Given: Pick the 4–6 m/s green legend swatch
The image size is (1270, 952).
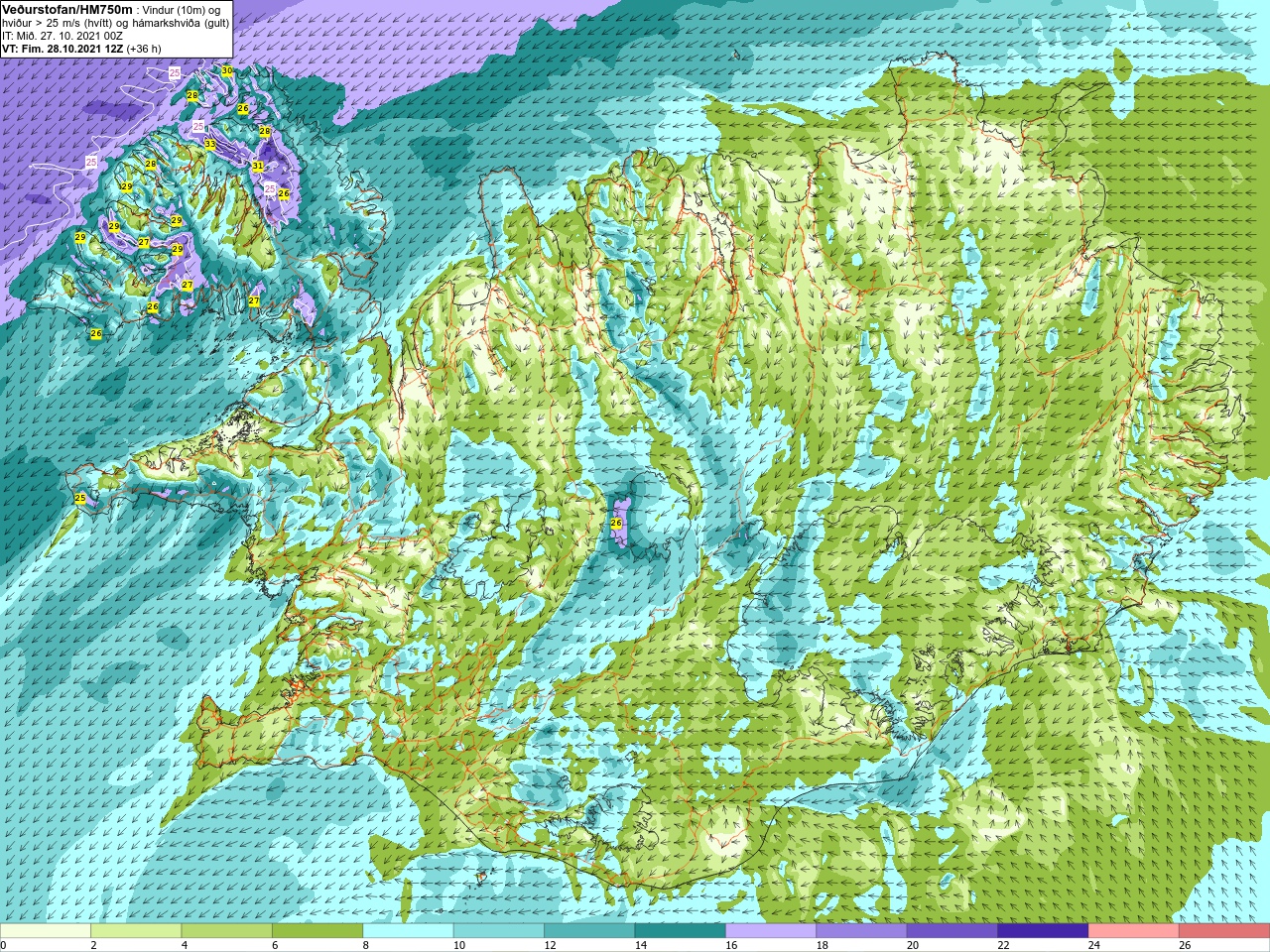Looking at the screenshot, I should pos(227,931).
